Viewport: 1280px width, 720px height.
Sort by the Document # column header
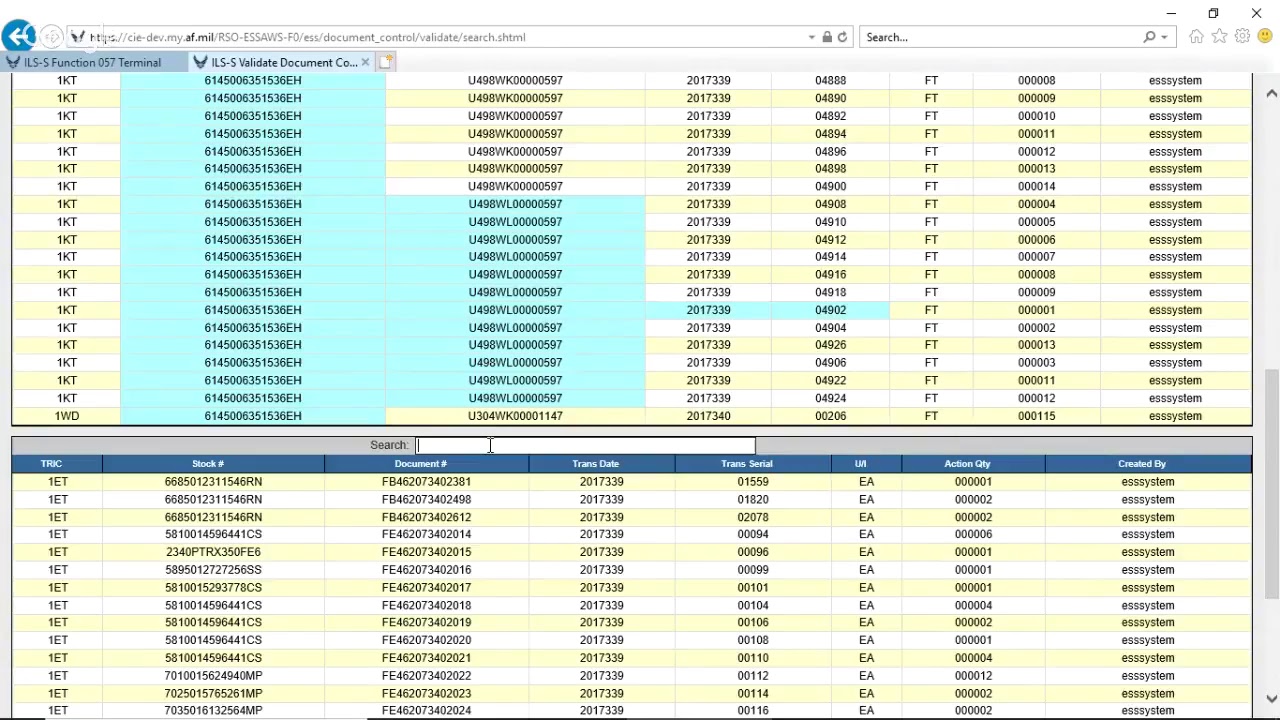tap(421, 464)
